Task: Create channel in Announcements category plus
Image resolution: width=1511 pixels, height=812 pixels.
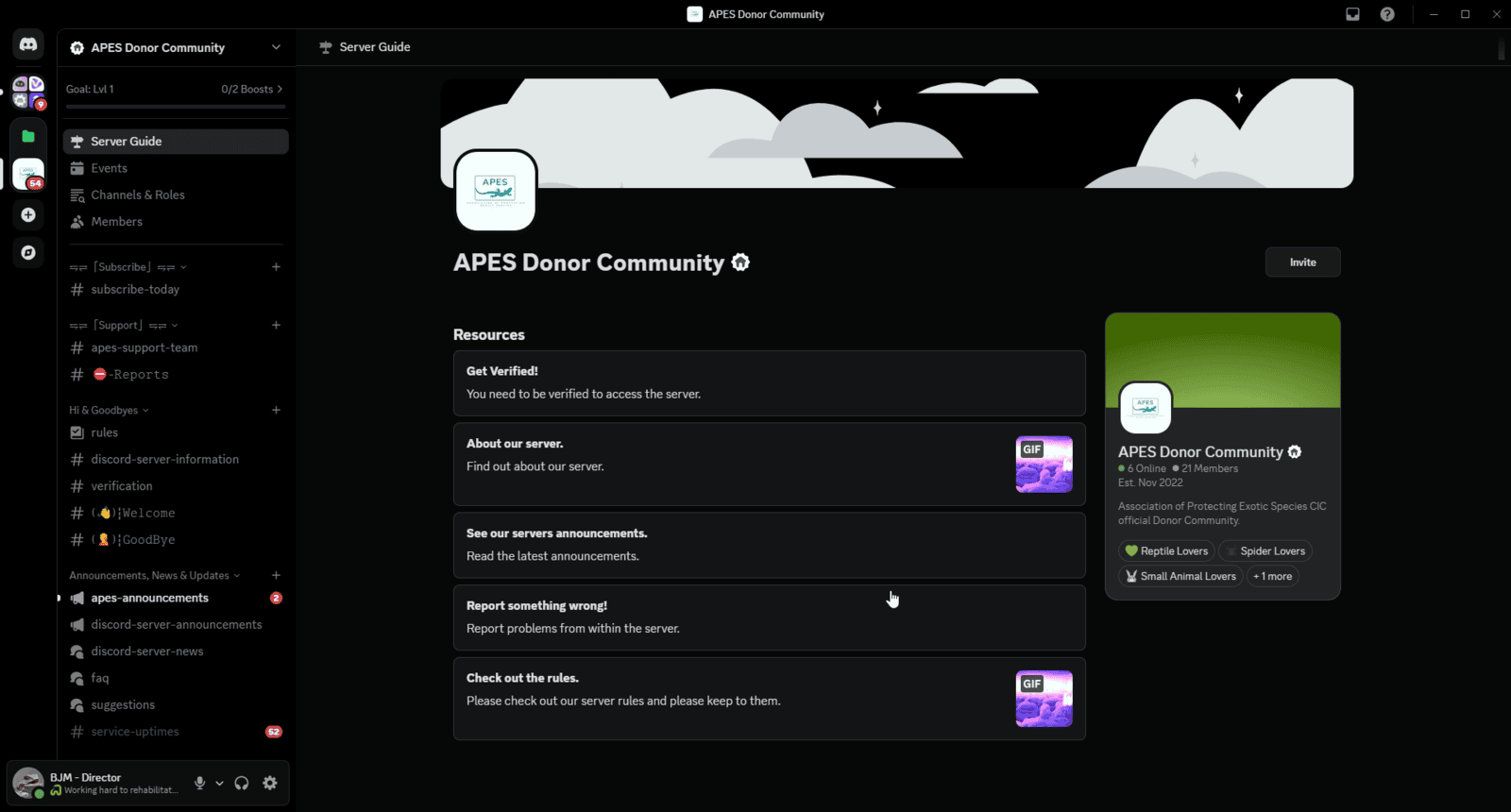Action: click(x=276, y=575)
